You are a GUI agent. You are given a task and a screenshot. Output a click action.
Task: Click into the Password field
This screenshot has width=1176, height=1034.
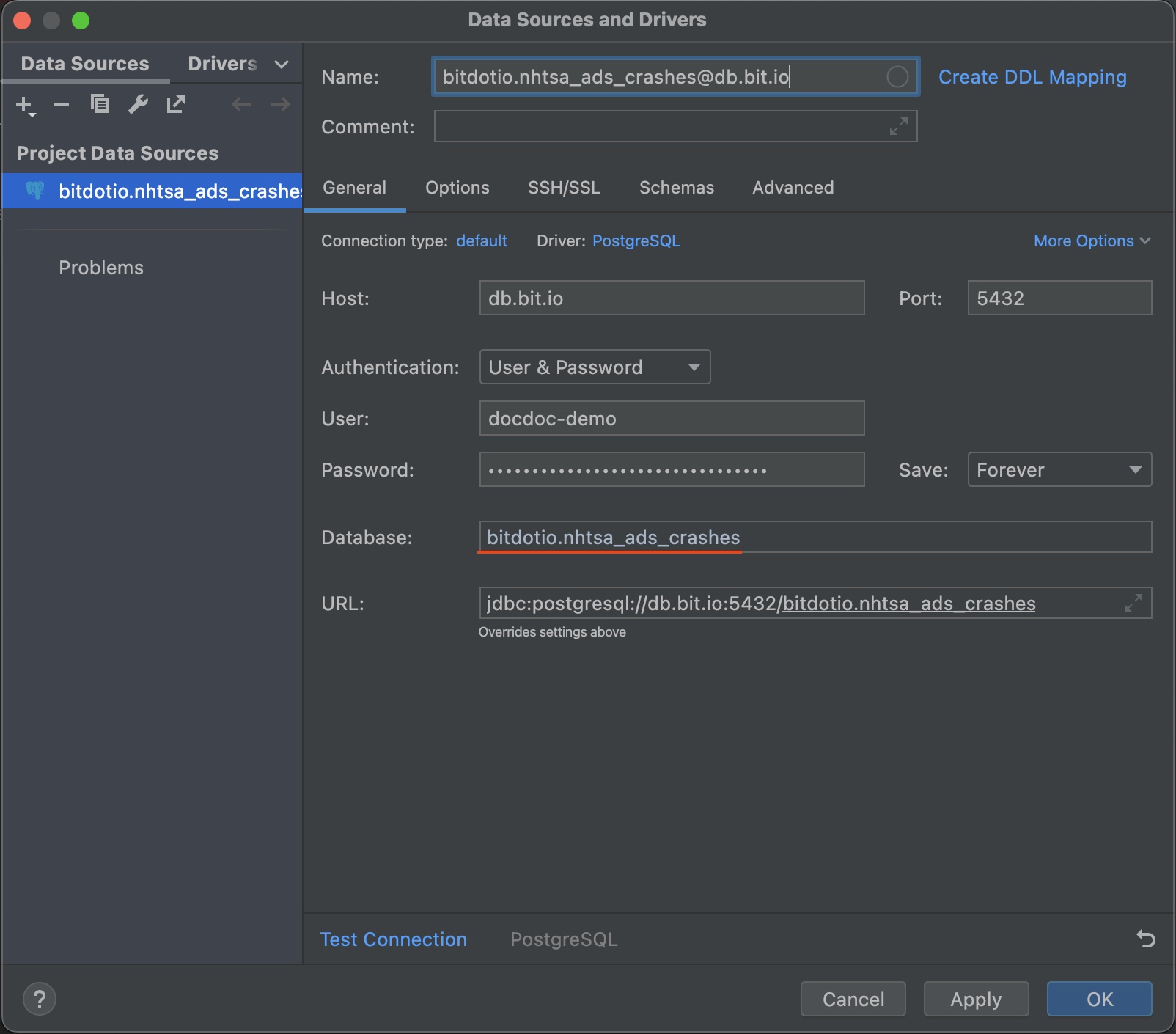coord(672,469)
